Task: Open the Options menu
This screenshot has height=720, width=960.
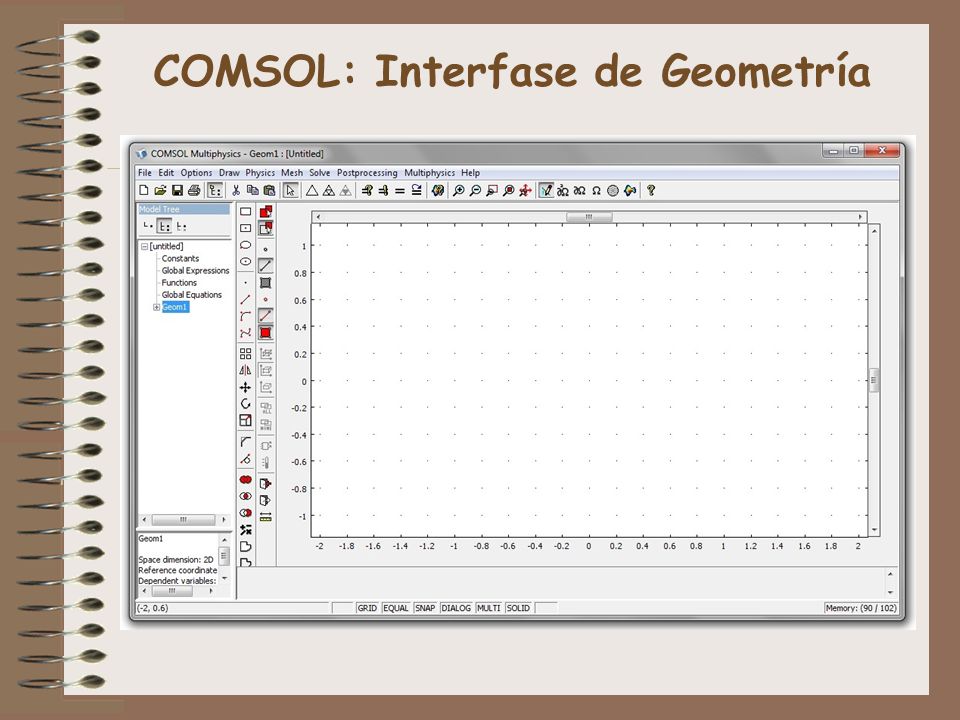Action: (196, 173)
